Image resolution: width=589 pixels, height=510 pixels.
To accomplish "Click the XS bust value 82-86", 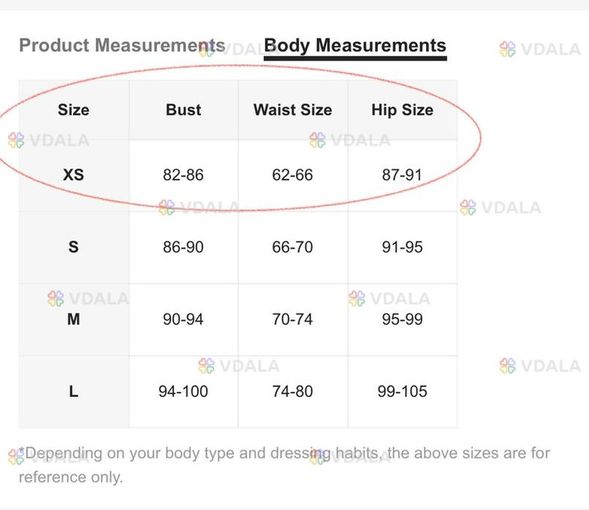I will pyautogui.click(x=183, y=175).
